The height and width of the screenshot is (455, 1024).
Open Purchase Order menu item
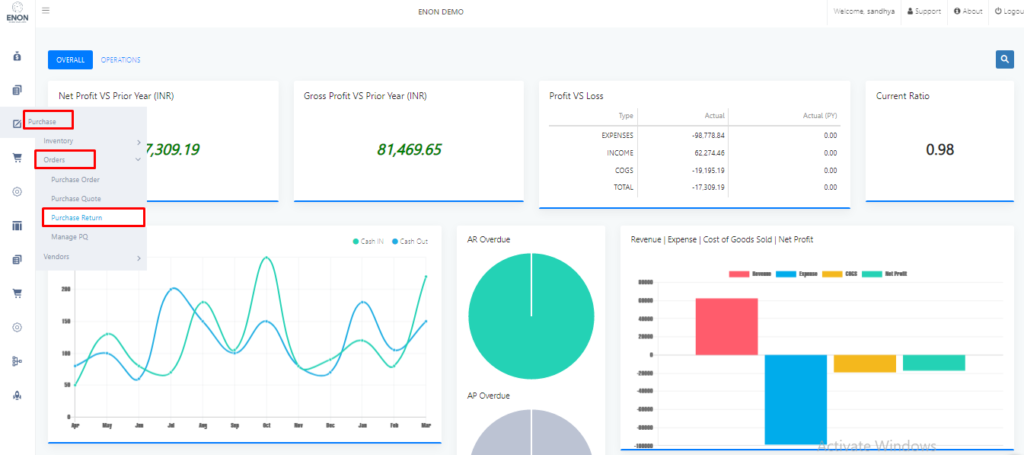75,180
